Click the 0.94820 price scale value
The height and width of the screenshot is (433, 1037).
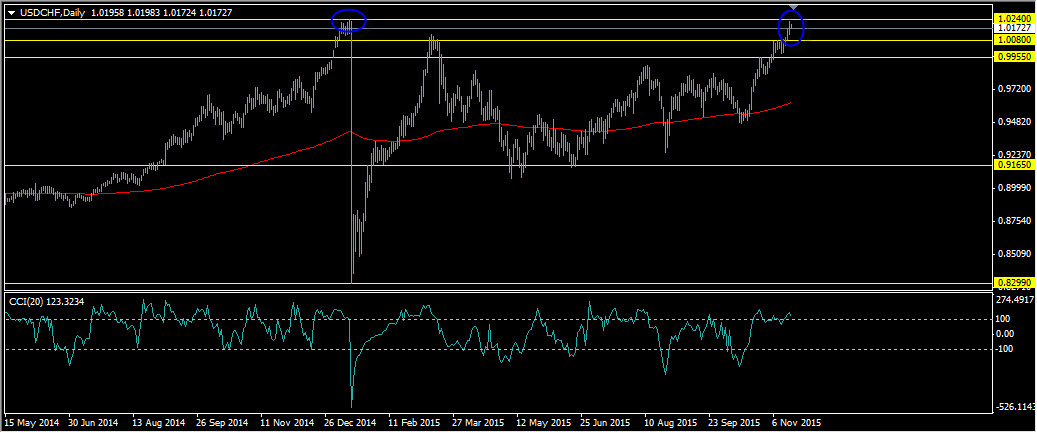pyautogui.click(x=1014, y=122)
